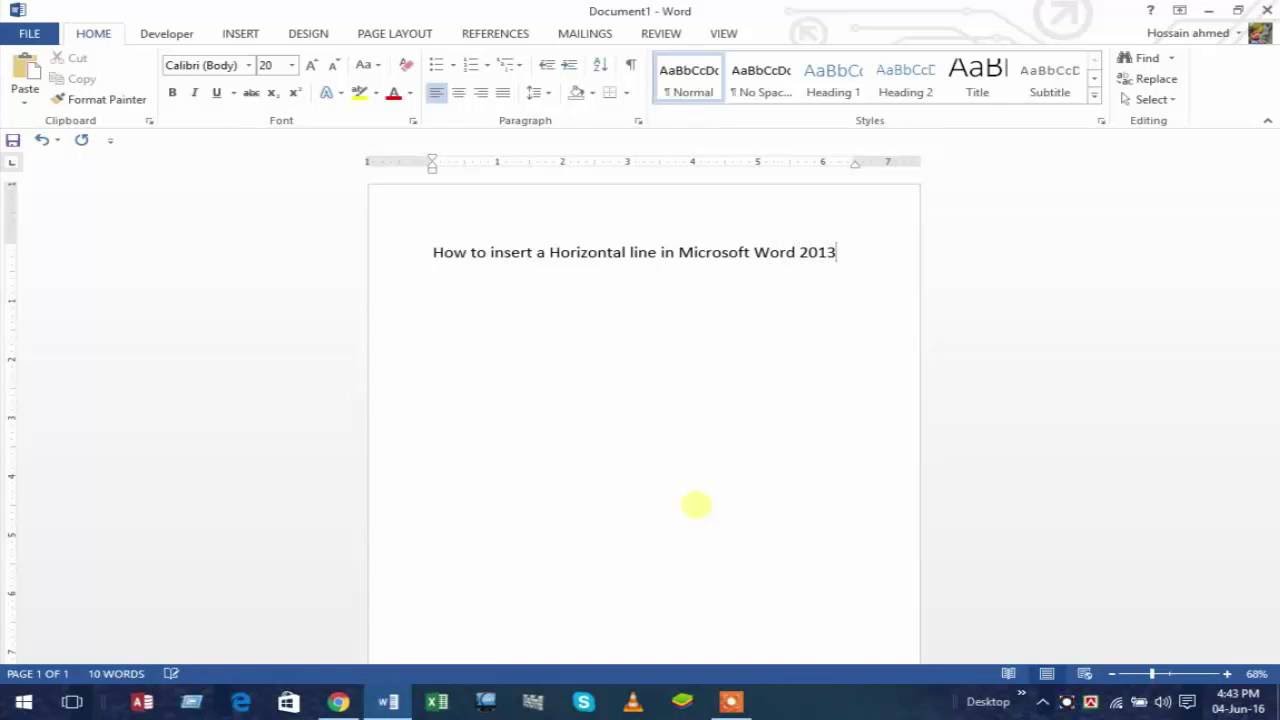Click the Multilevel List icon
The height and width of the screenshot is (720, 1280).
[506, 65]
